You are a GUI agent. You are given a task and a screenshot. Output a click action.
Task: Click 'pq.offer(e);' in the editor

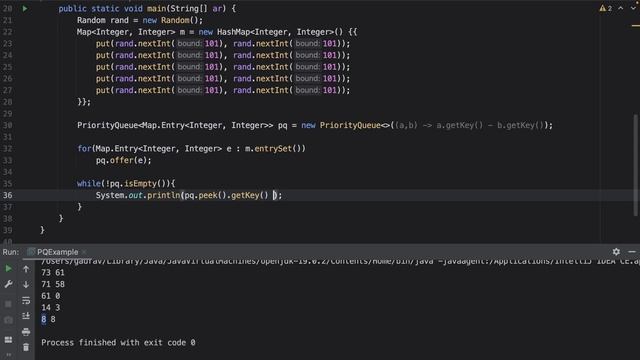coord(123,160)
